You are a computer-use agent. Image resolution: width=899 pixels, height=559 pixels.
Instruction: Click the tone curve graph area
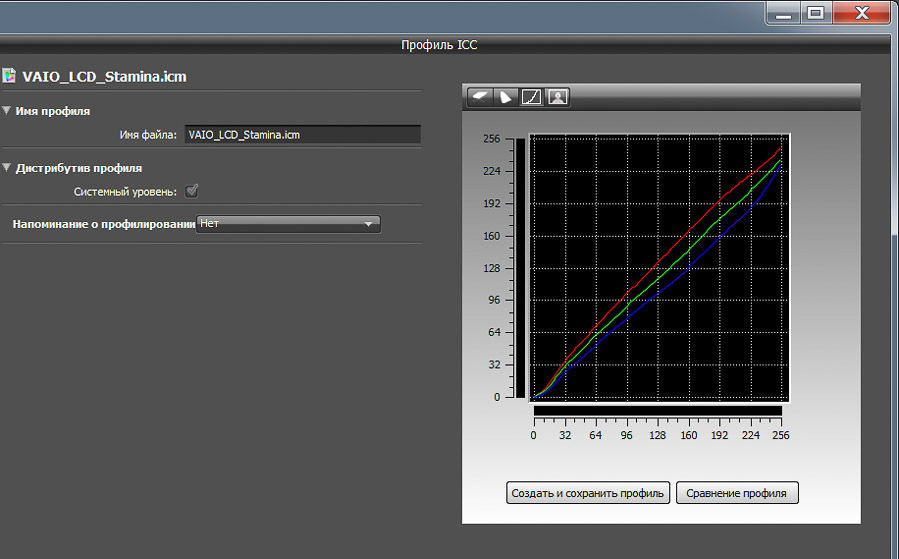[659, 268]
